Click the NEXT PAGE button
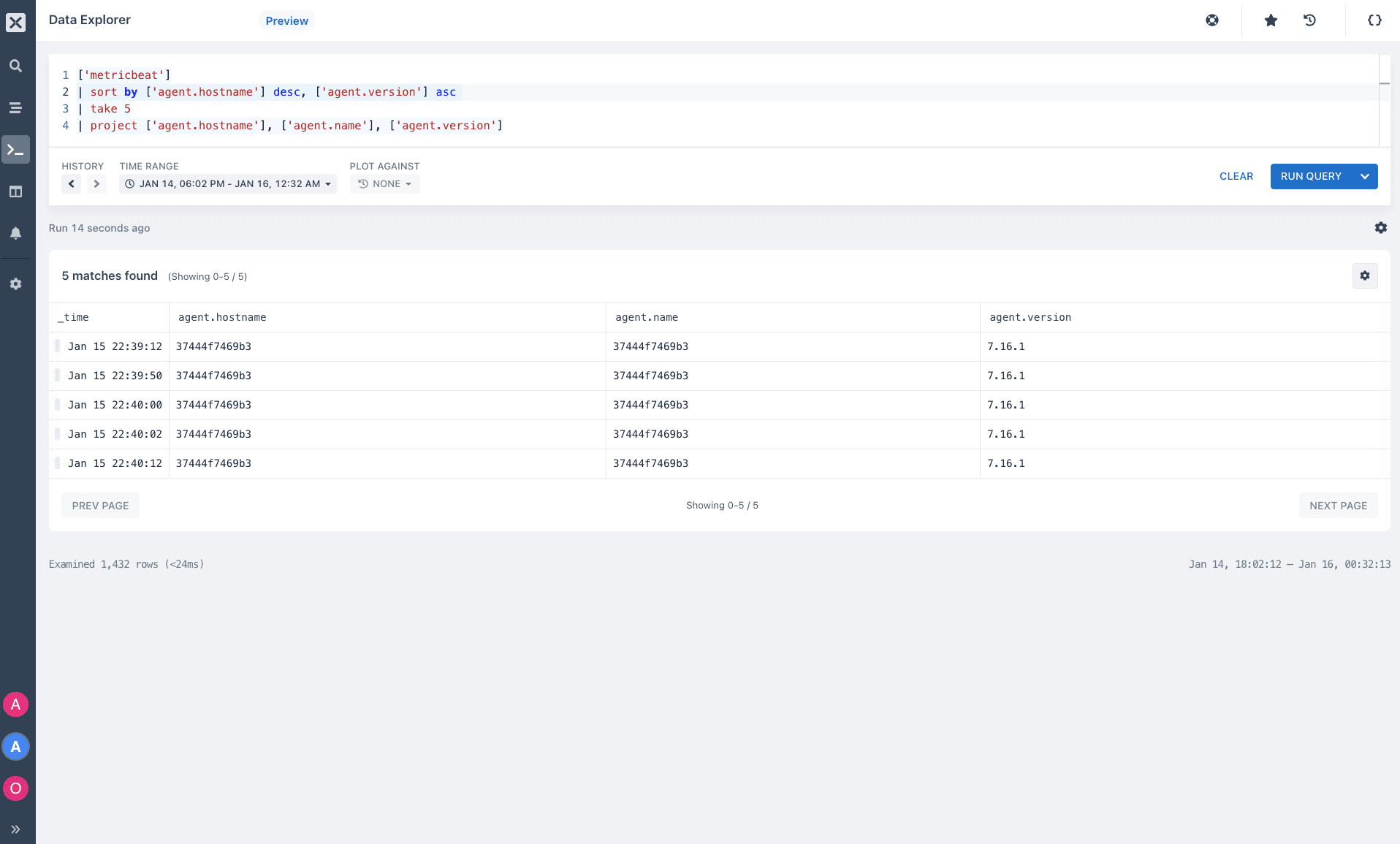This screenshot has width=1400, height=844. click(1338, 505)
